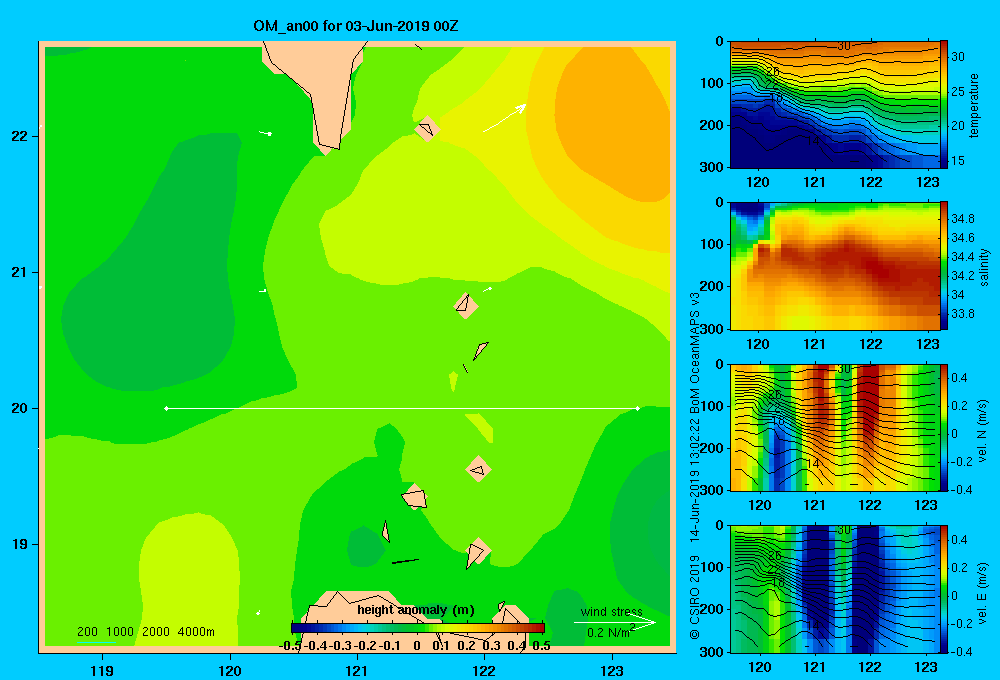The height and width of the screenshot is (680, 1000).
Task: Select the 'height anomaly (m)' label
Action: click(x=416, y=610)
